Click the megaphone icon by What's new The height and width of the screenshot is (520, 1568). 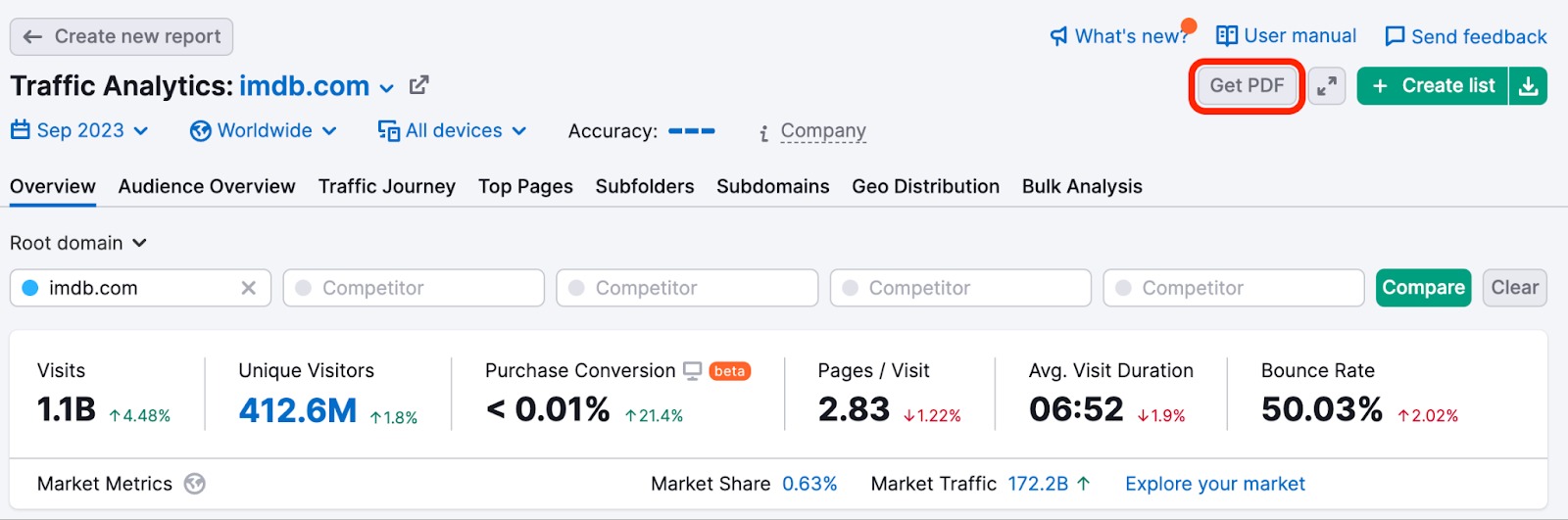coord(1059,37)
